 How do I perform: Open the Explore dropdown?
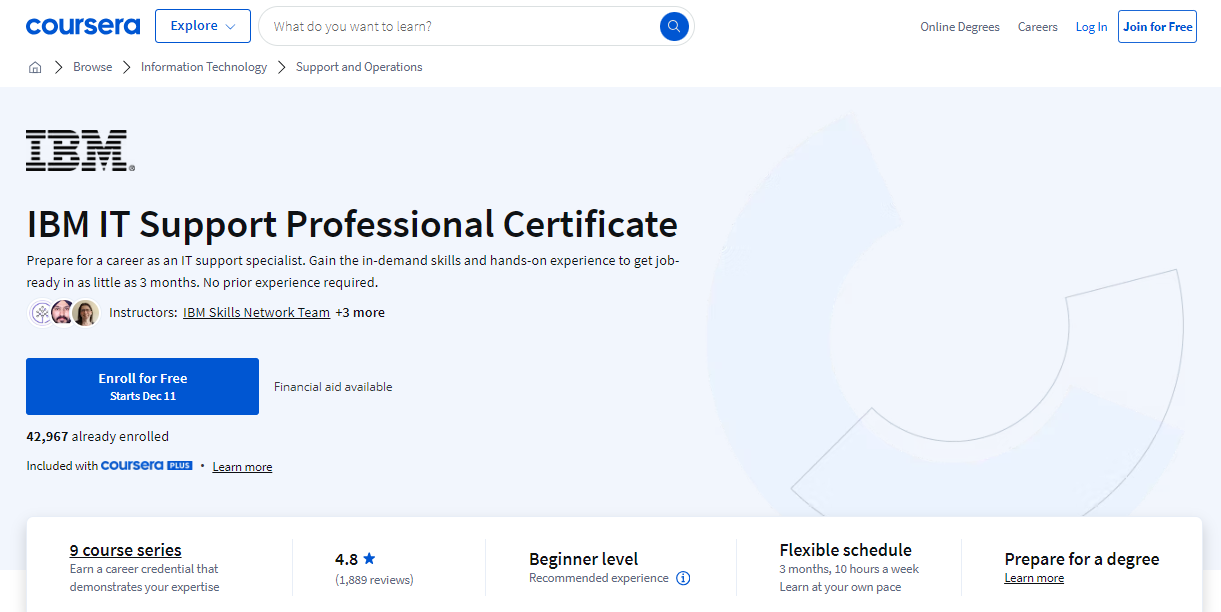(203, 26)
